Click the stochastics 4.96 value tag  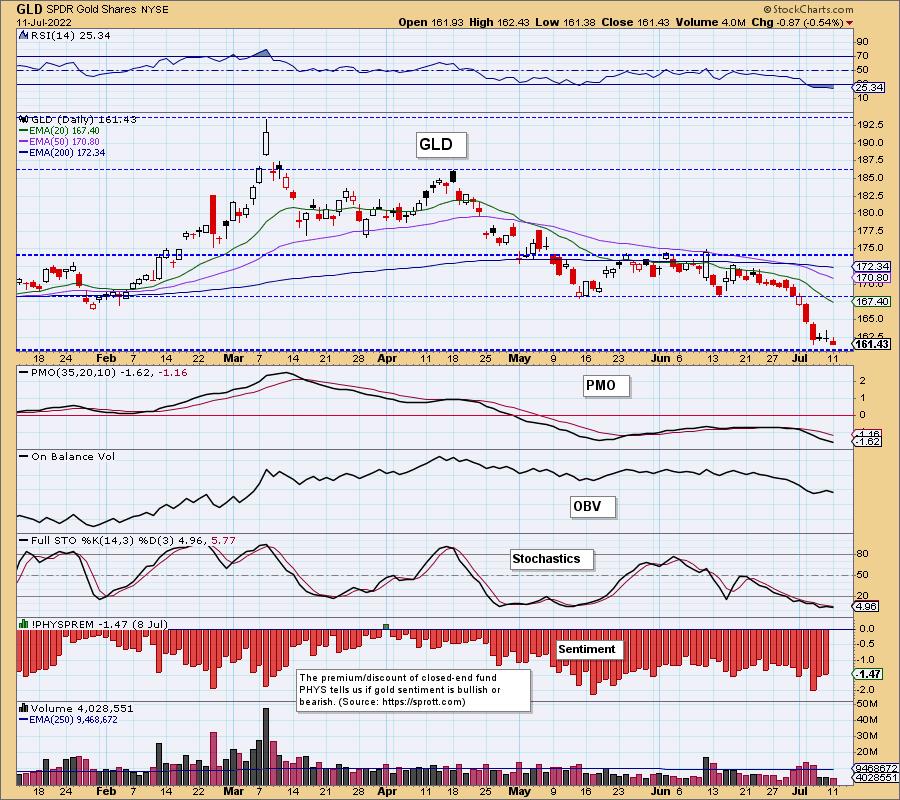pos(866,607)
